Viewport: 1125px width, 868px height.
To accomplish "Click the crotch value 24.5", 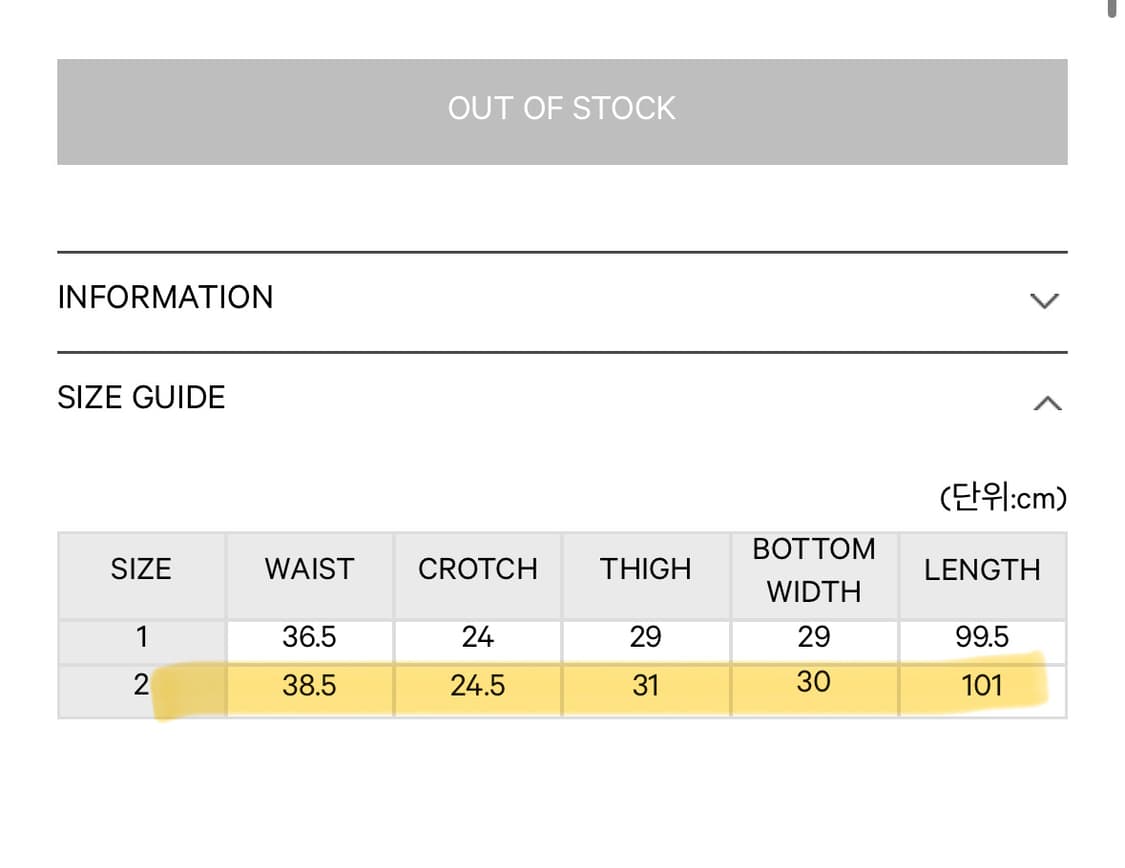I will [x=477, y=686].
